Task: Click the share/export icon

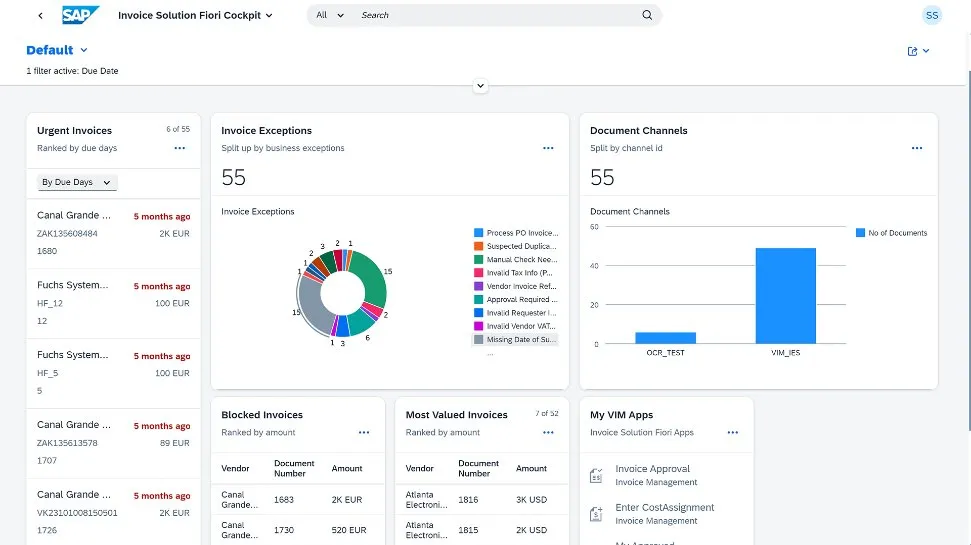Action: [913, 51]
